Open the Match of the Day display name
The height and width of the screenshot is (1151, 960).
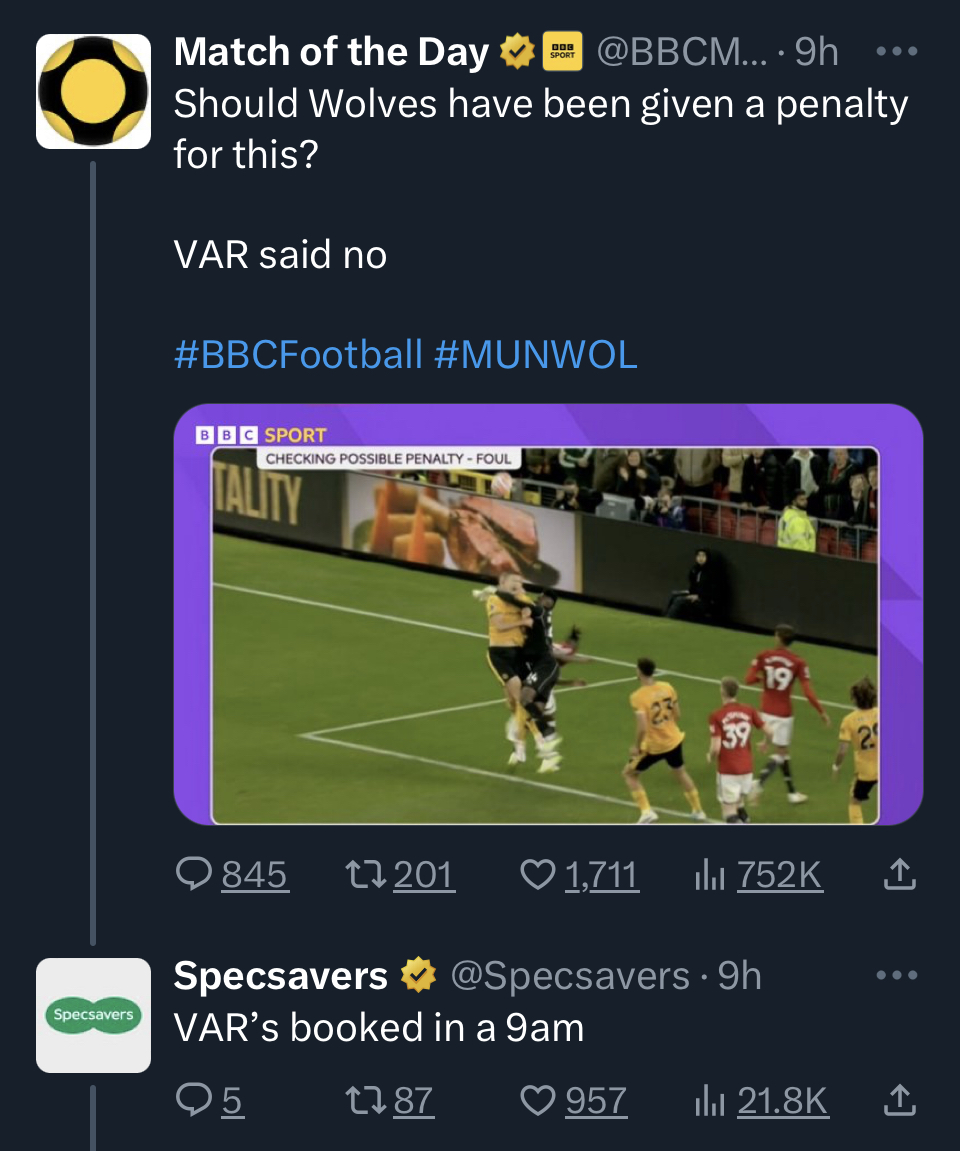pyautogui.click(x=331, y=52)
